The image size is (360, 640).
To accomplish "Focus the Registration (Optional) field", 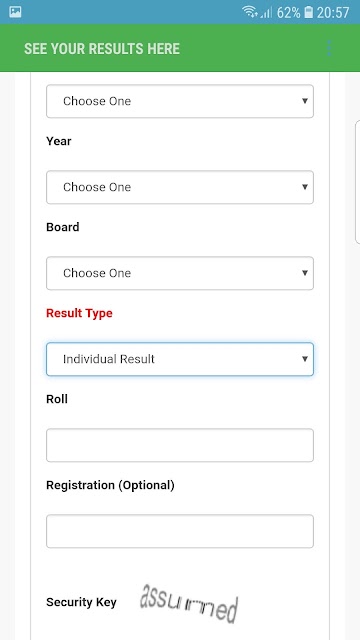I will coord(180,531).
